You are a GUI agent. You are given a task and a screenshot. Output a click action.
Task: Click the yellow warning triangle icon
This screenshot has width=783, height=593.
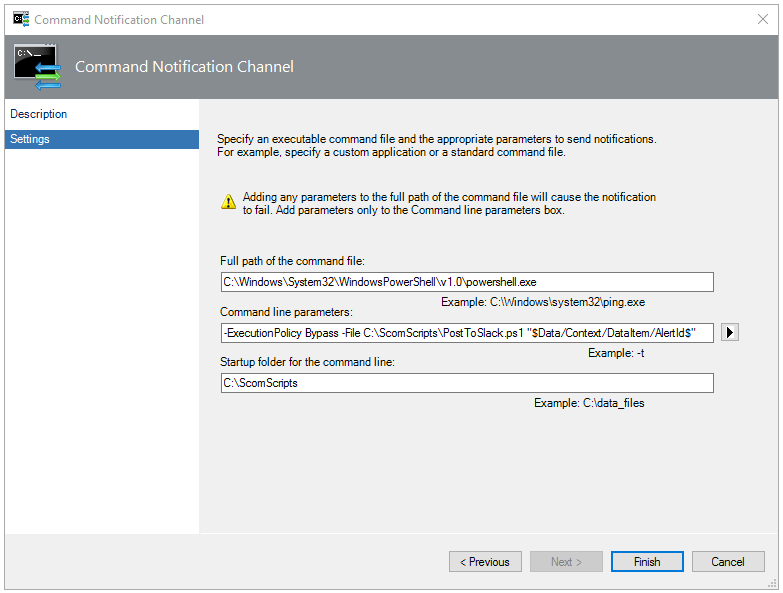point(228,202)
